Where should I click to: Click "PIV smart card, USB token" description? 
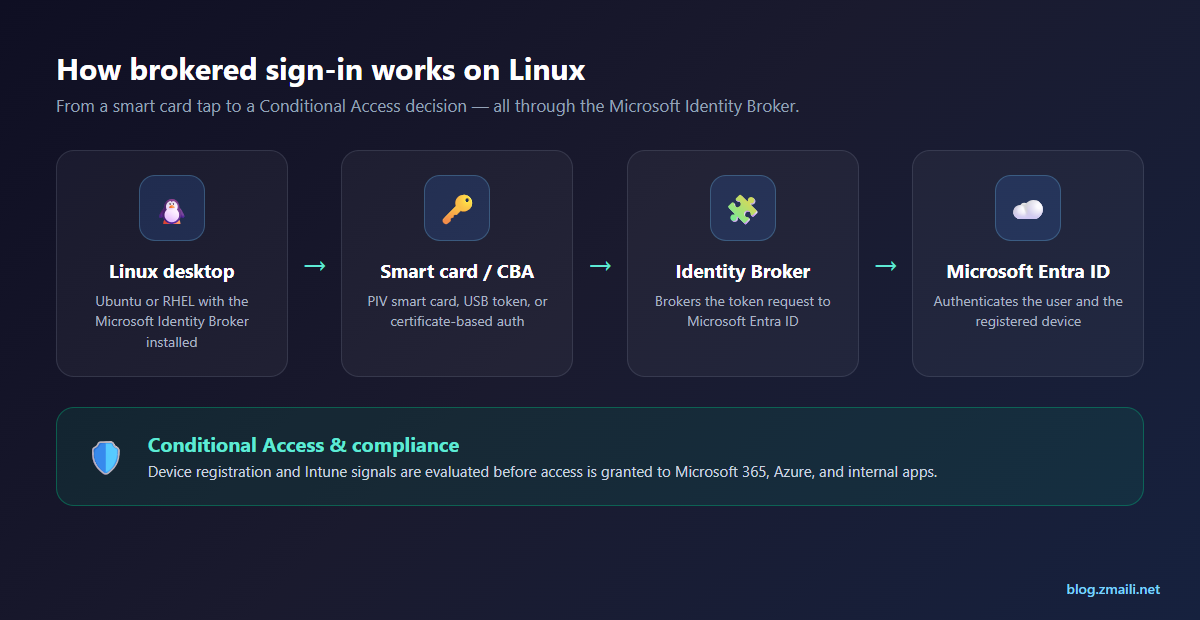457,311
